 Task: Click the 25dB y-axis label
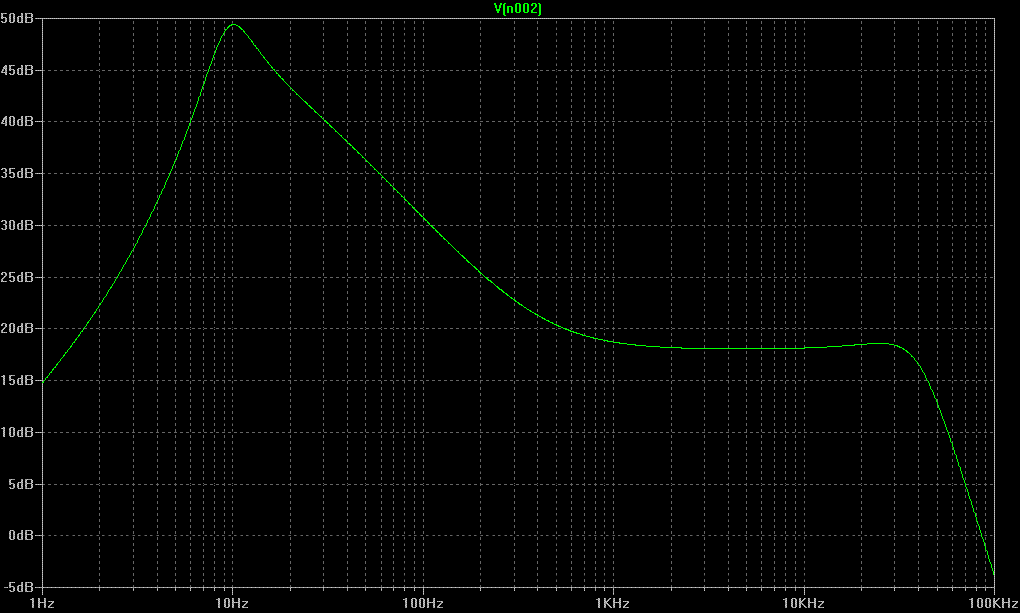(17, 277)
